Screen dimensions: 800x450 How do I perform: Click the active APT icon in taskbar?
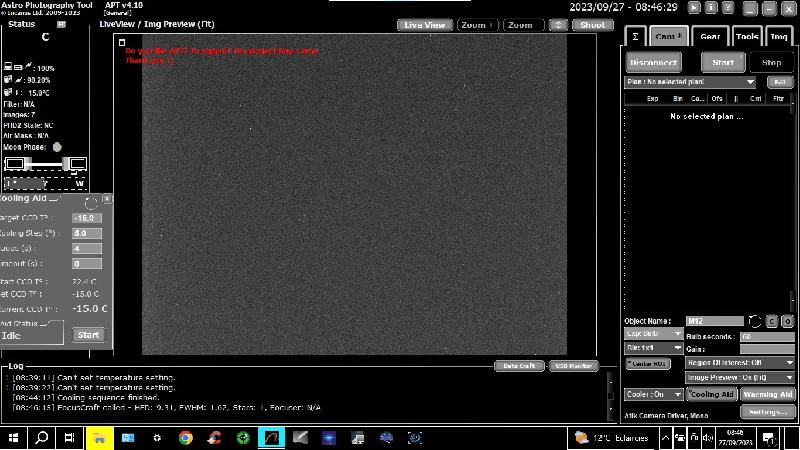coord(271,438)
